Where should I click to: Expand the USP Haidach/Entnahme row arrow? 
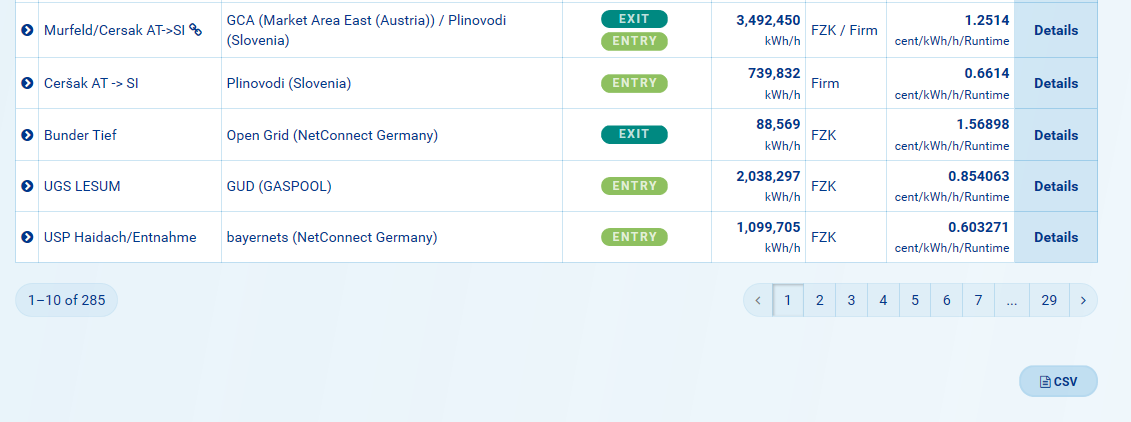27,237
